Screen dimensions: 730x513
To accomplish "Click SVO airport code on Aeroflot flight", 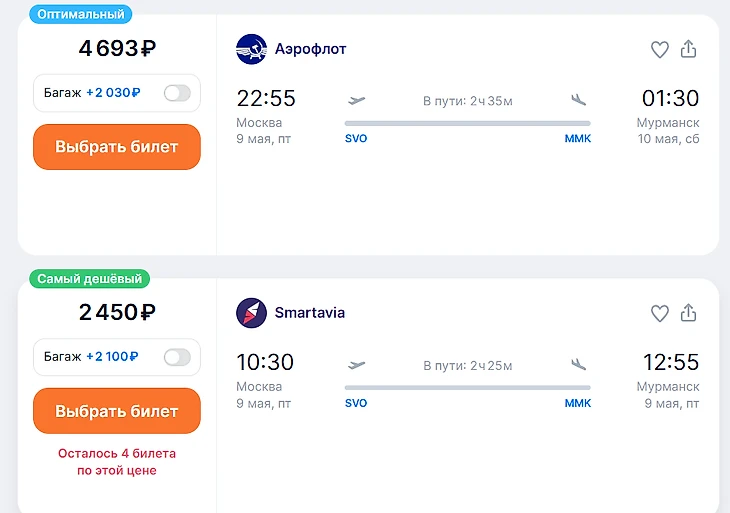I will coord(356,139).
